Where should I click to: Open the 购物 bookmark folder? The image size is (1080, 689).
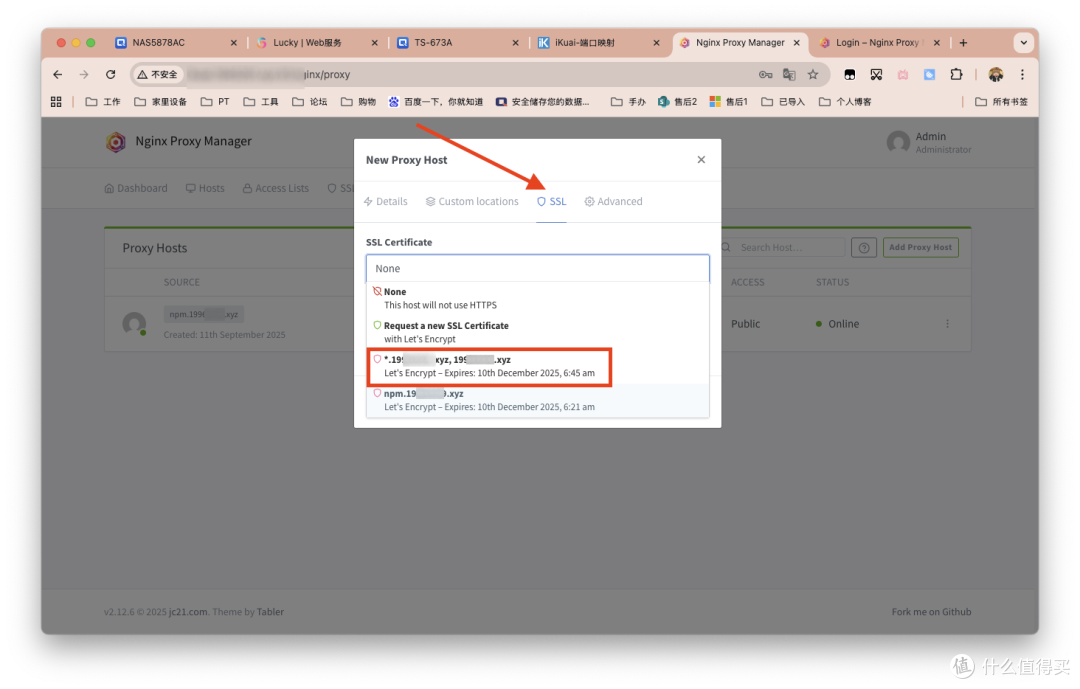click(x=358, y=101)
